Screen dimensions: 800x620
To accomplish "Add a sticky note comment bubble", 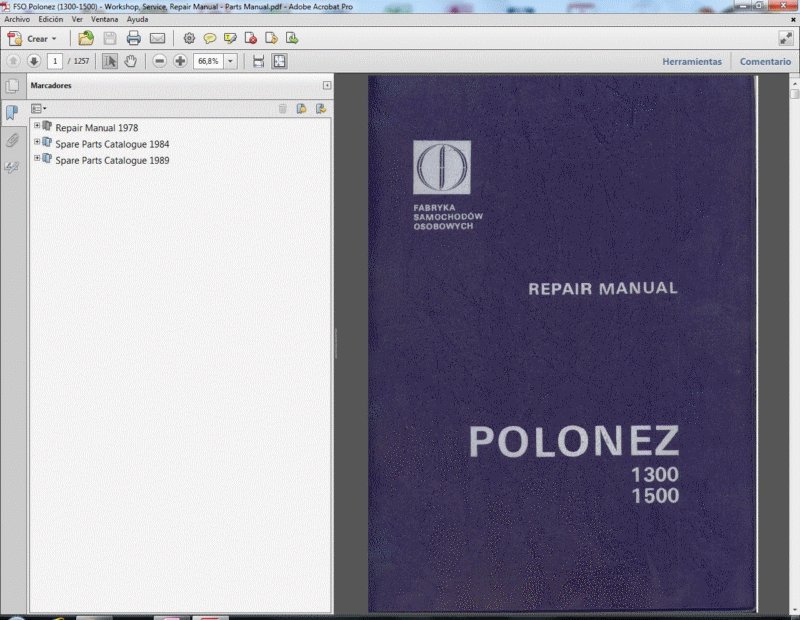I will (x=210, y=38).
